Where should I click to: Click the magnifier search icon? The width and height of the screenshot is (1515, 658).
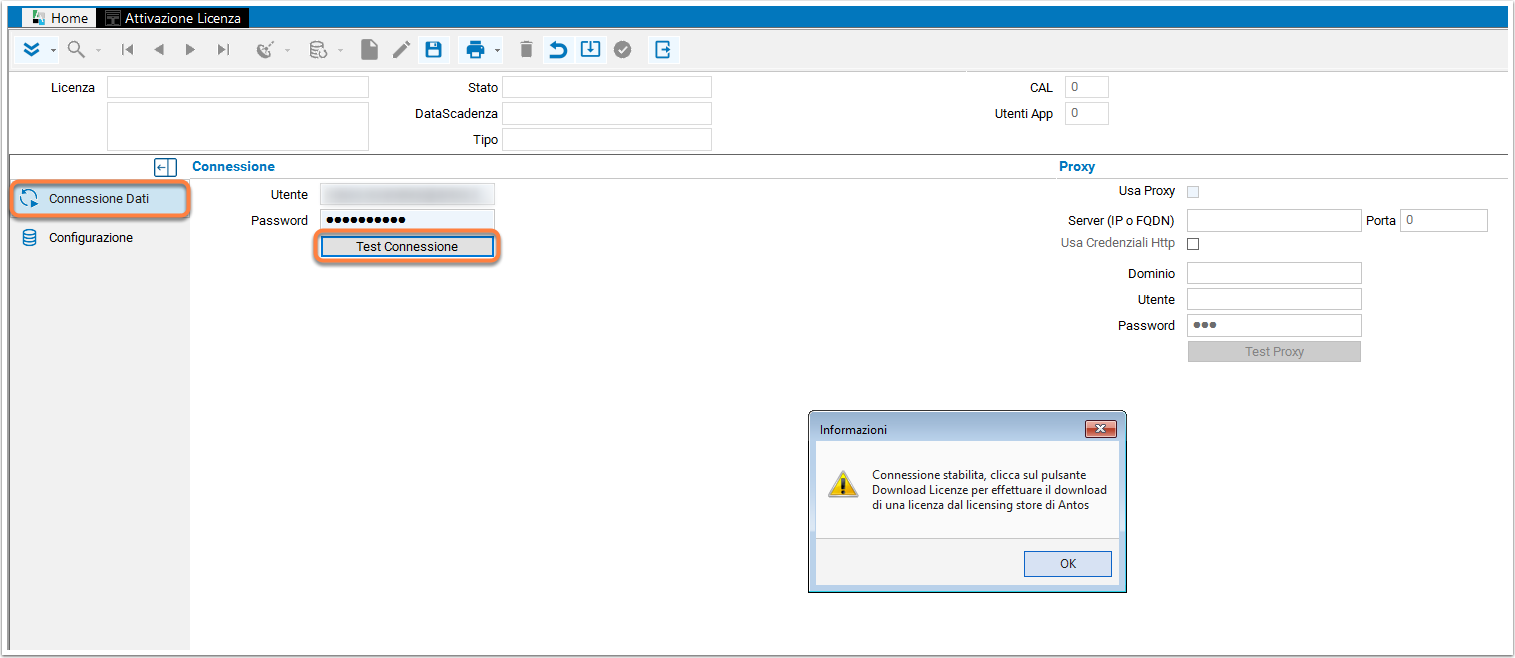[x=76, y=49]
